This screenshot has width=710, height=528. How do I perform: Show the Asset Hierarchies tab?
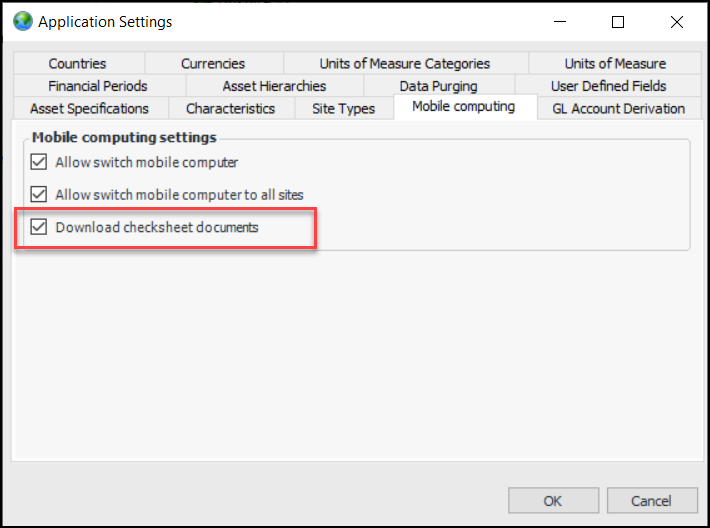coord(274,86)
